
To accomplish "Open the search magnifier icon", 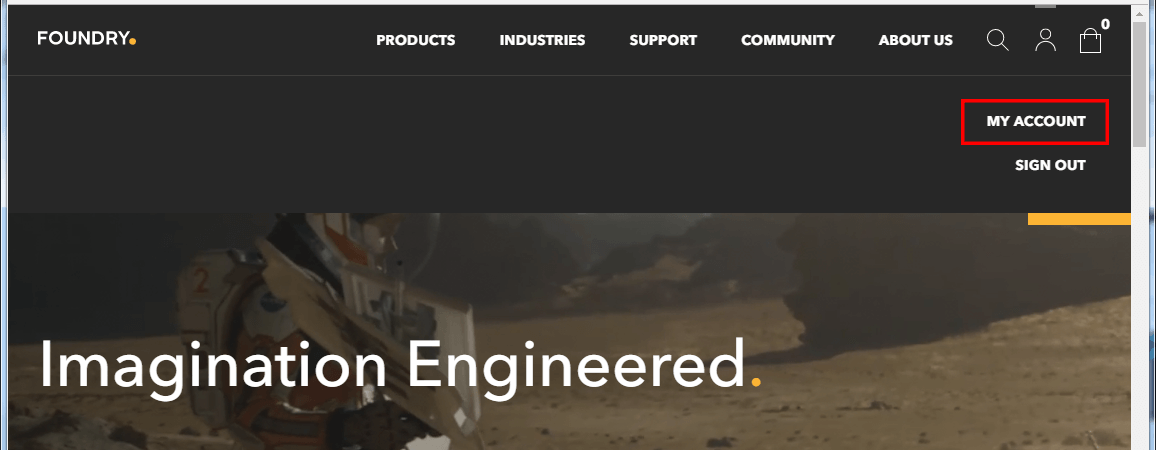I will click(997, 40).
